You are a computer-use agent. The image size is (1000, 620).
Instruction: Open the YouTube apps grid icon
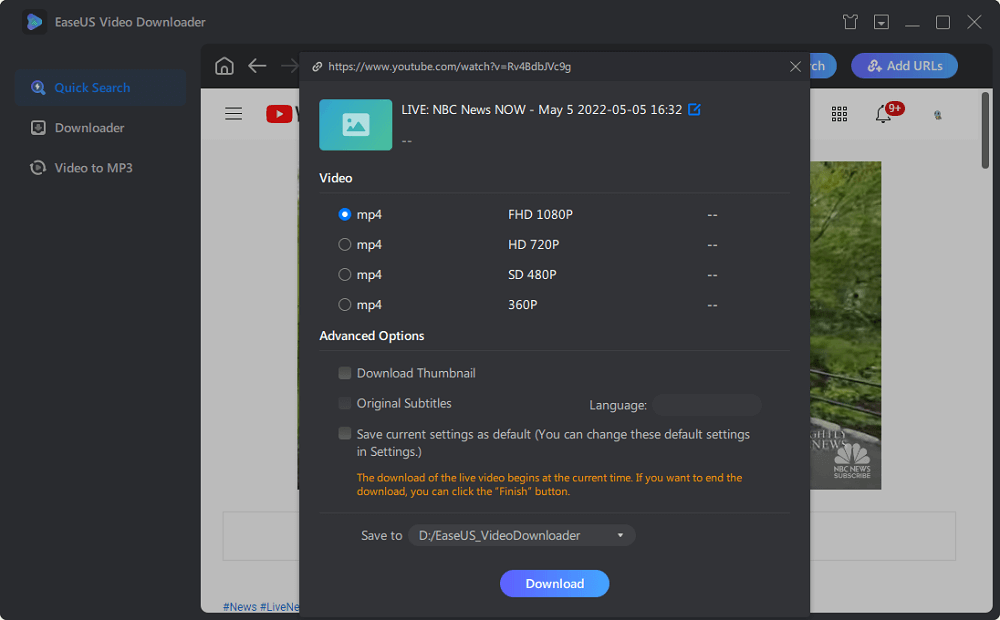(x=839, y=114)
